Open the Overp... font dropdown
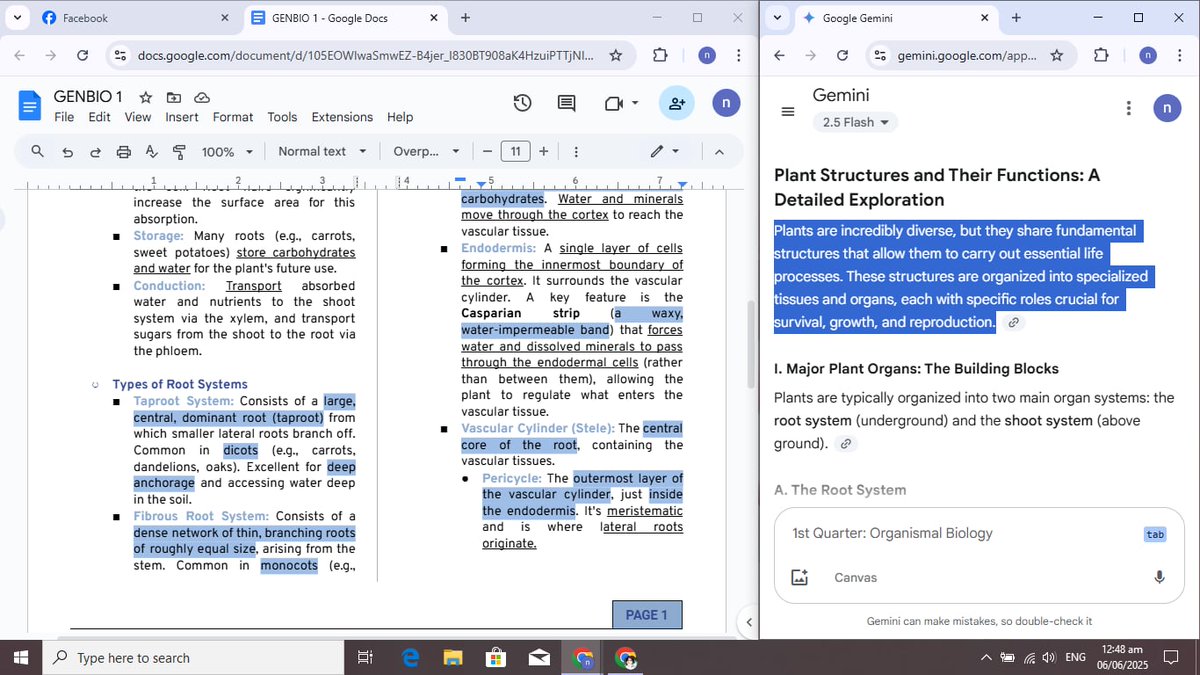The width and height of the screenshot is (1200, 675). (x=426, y=152)
